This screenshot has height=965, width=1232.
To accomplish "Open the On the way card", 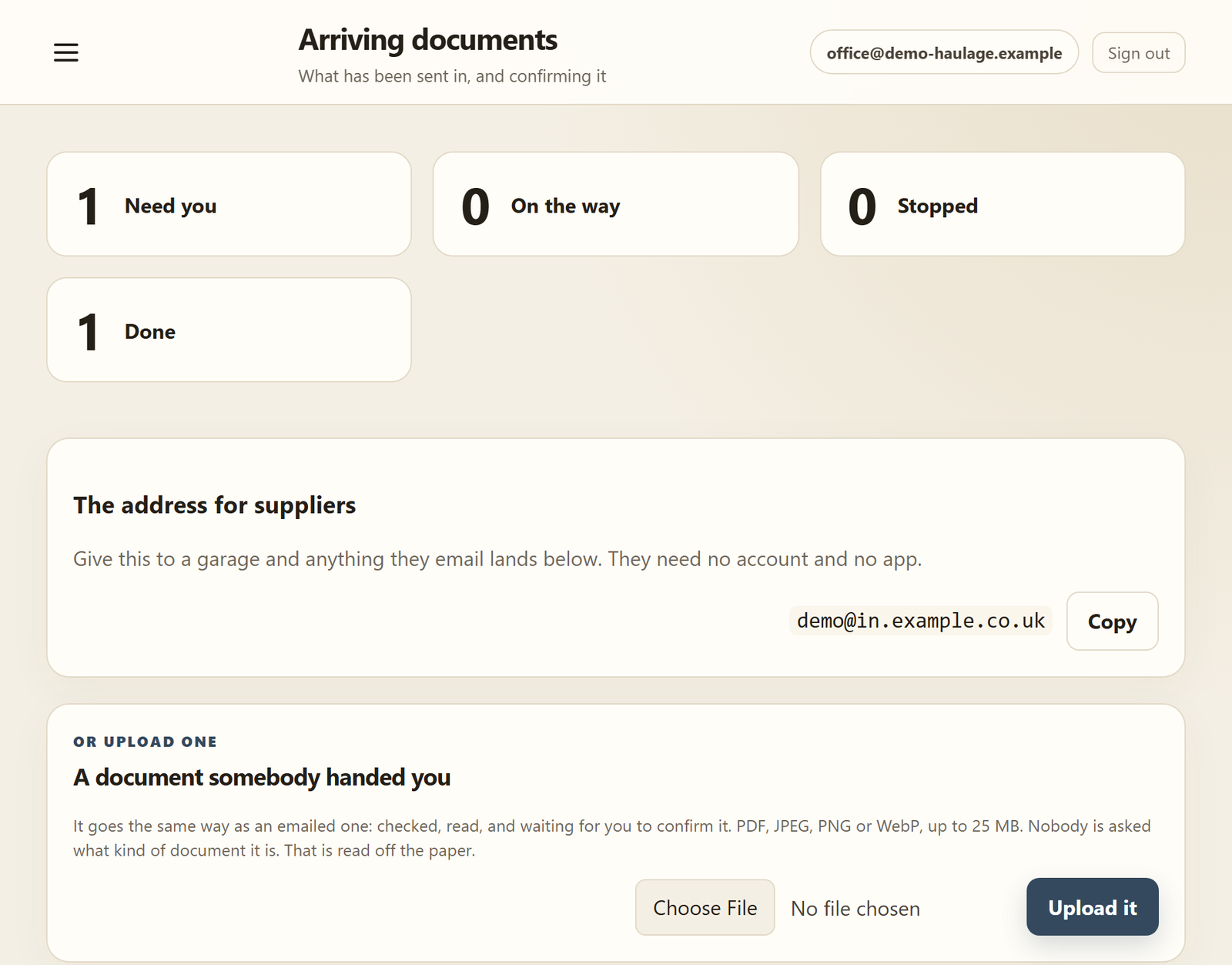I will [616, 204].
